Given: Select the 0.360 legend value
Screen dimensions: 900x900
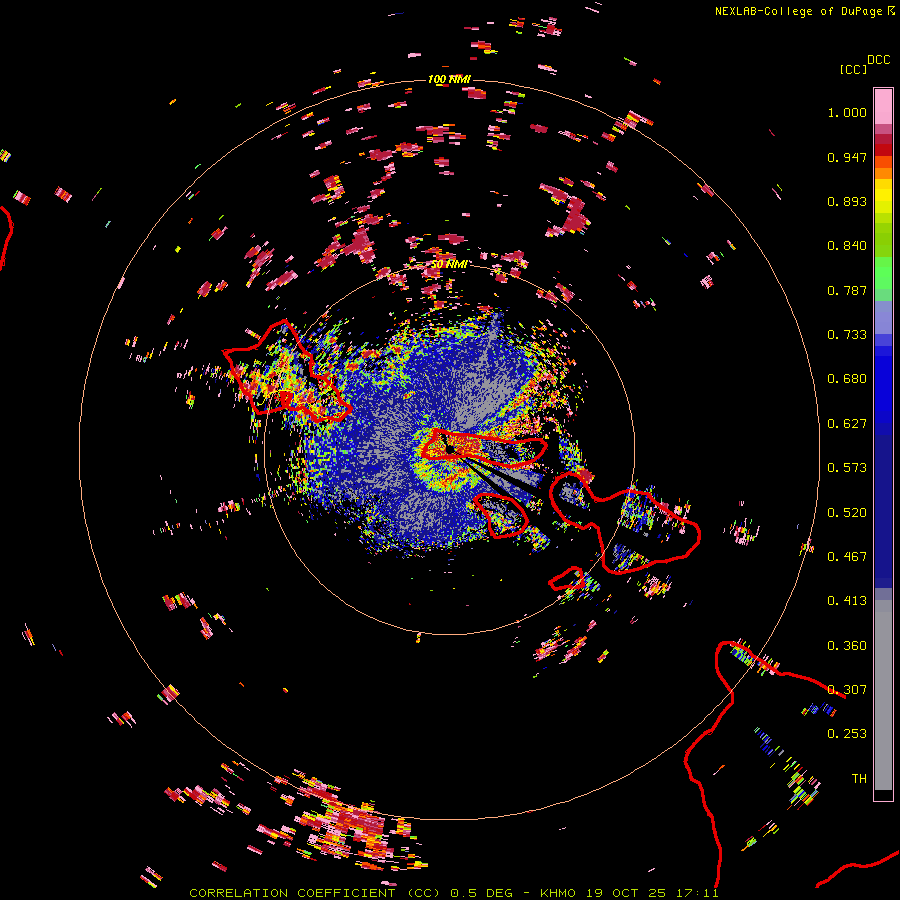Looking at the screenshot, I should tap(847, 646).
